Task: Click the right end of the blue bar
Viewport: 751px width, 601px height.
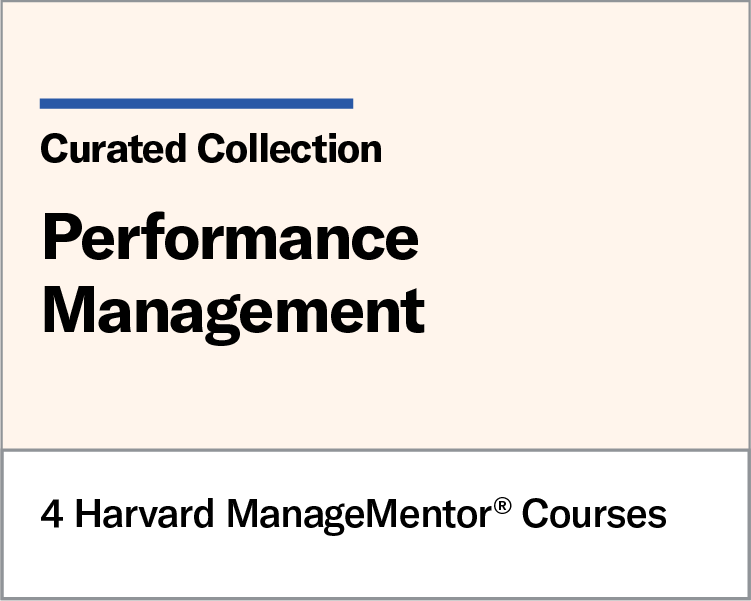Action: click(349, 103)
